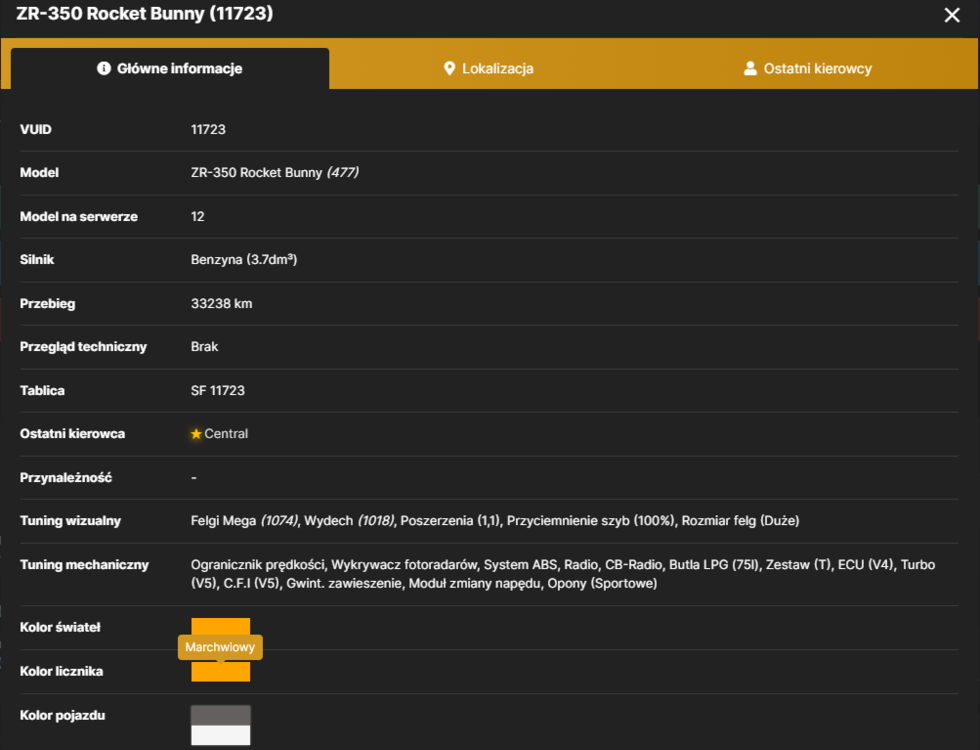The width and height of the screenshot is (980, 750).
Task: Click the Przebieg label
Action: pos(48,304)
